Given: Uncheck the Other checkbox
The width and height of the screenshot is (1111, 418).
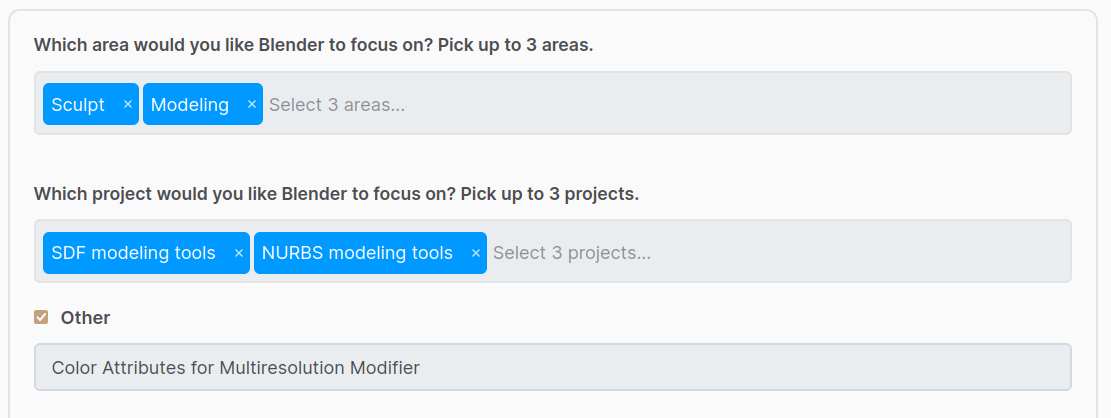Looking at the screenshot, I should pyautogui.click(x=41, y=317).
